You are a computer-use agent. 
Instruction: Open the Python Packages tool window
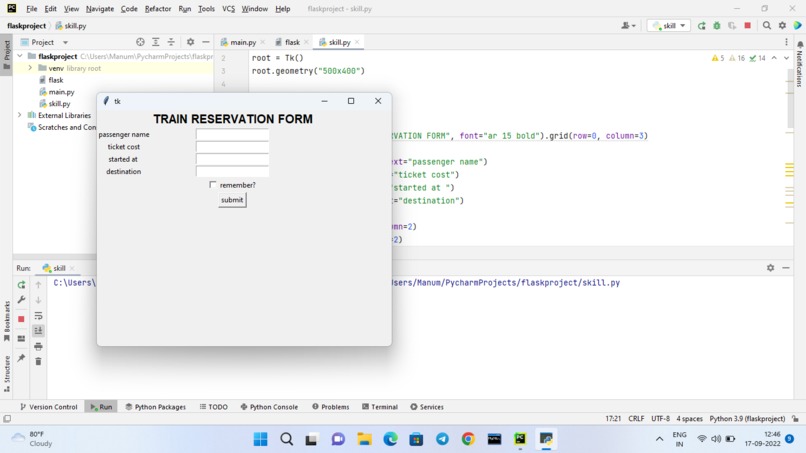(156, 407)
